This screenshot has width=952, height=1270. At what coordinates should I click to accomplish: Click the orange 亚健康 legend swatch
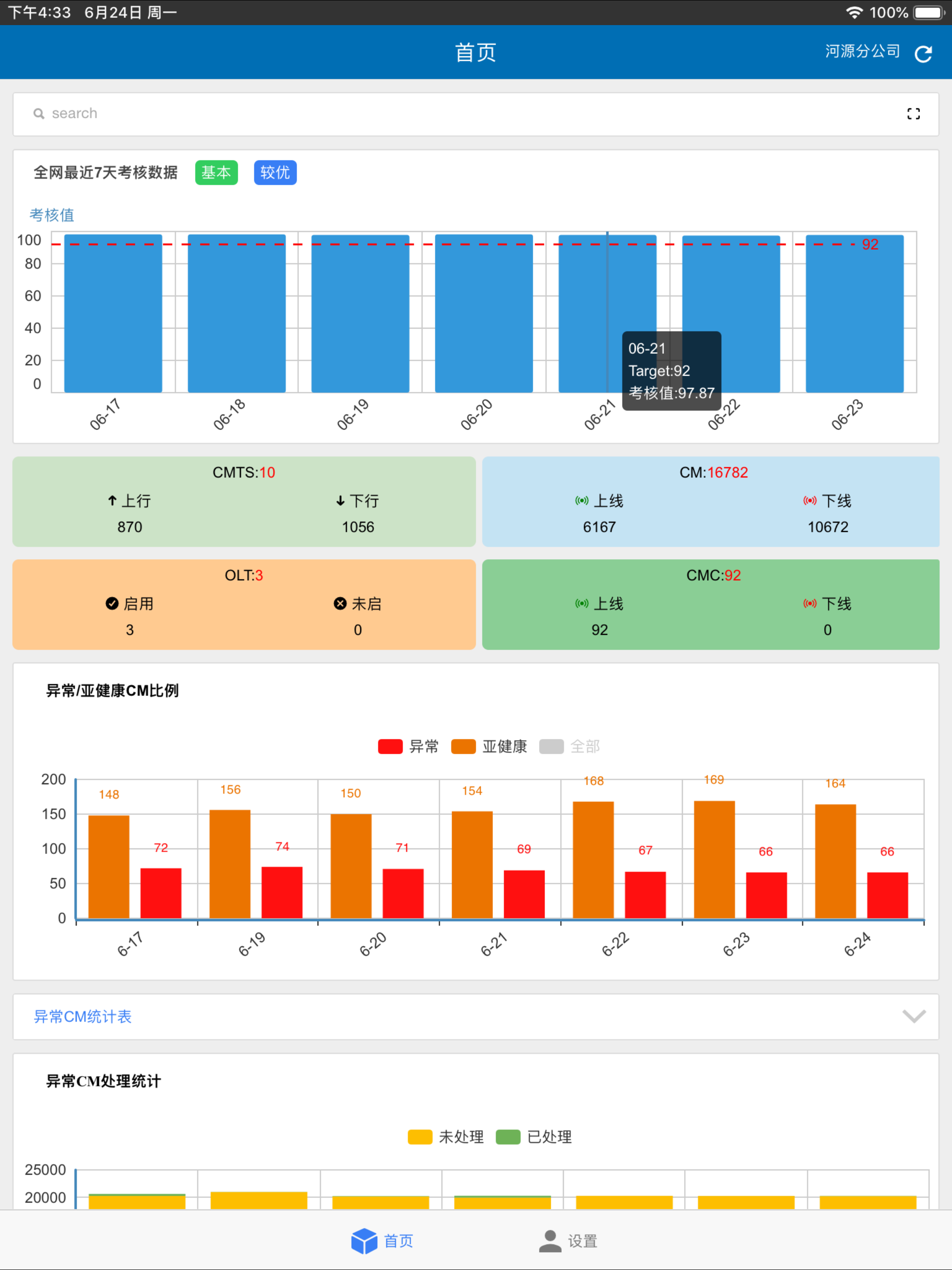tap(463, 747)
